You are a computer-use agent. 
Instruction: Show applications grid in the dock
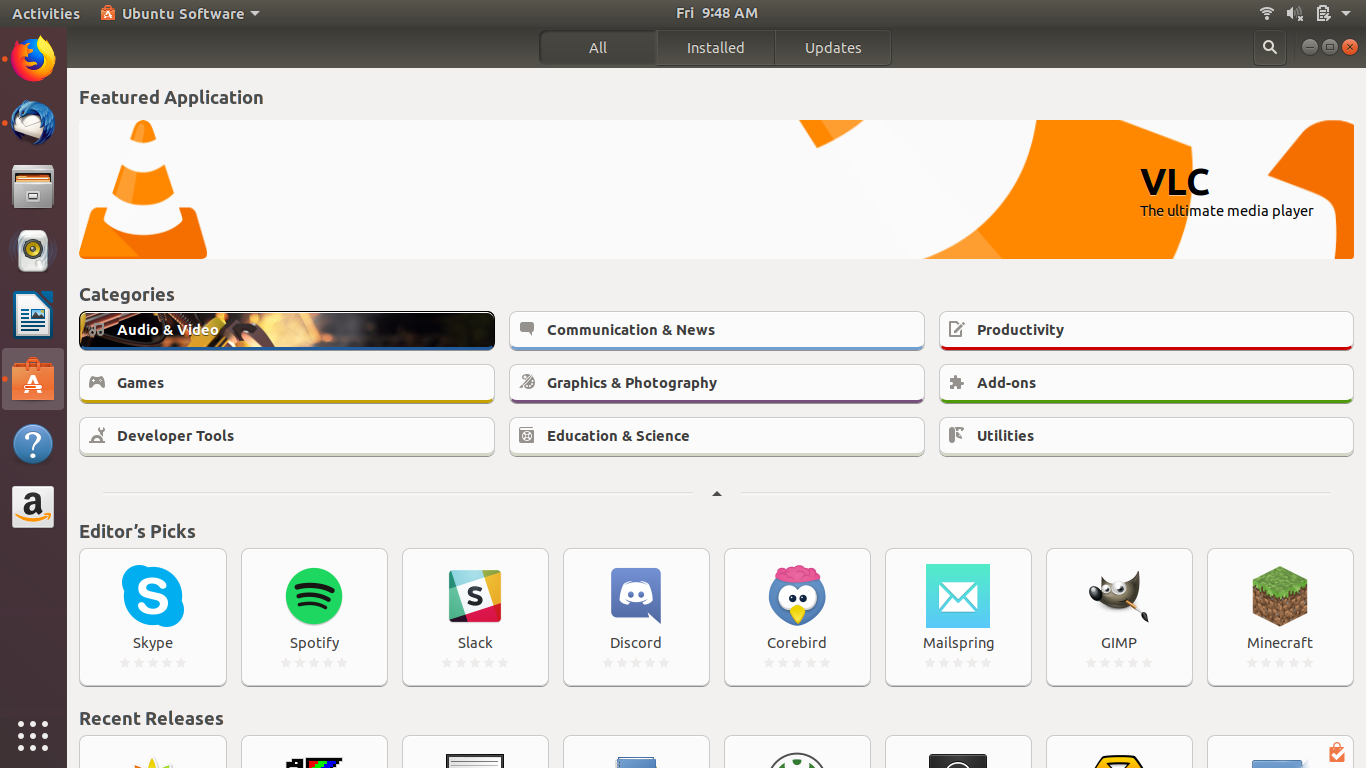pos(33,736)
